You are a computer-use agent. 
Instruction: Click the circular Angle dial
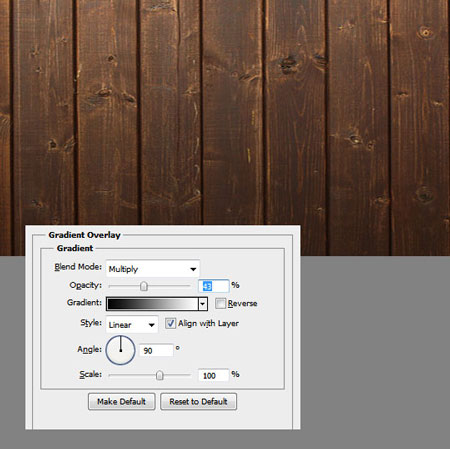(120, 350)
